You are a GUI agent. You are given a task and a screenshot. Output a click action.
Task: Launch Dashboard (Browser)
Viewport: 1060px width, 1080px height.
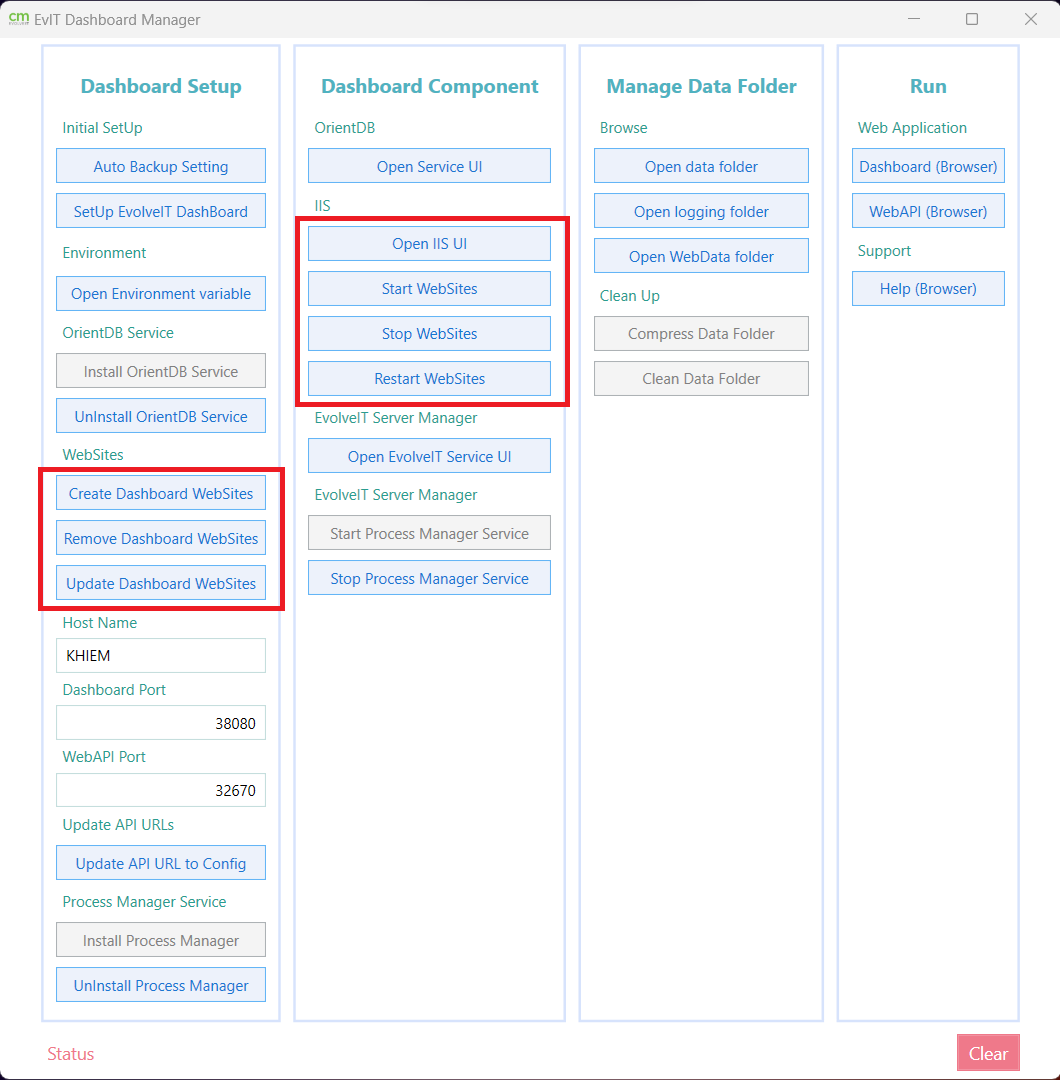click(928, 166)
